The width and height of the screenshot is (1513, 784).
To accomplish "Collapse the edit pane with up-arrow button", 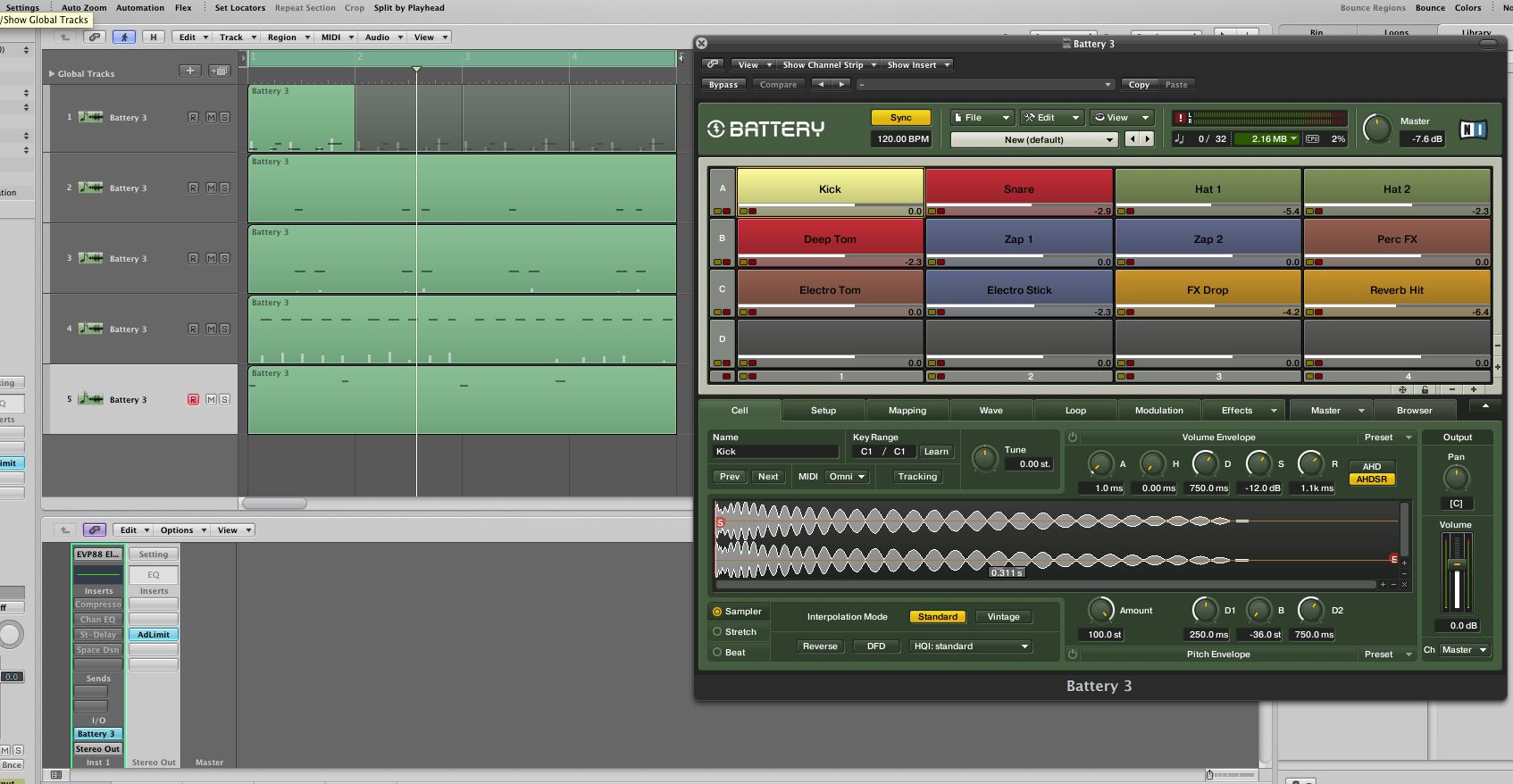I will point(1485,406).
